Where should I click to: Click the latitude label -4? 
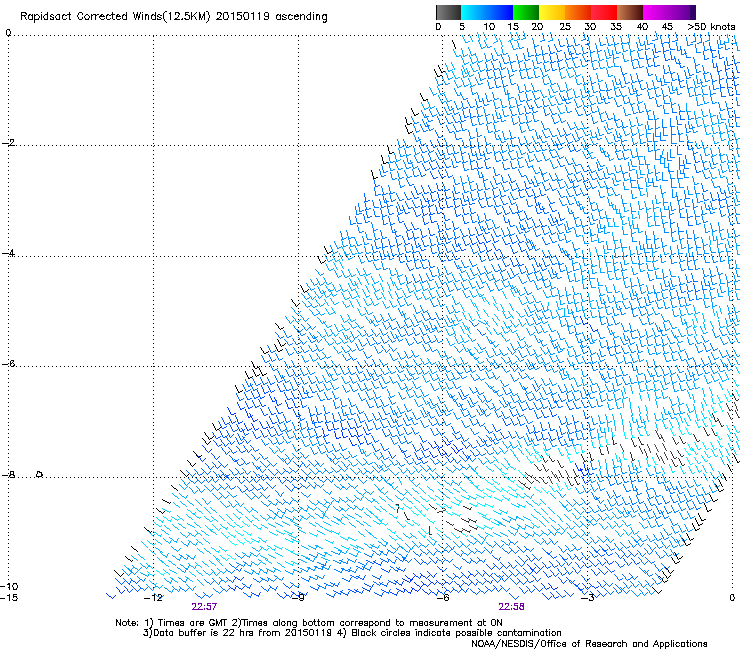point(8,253)
